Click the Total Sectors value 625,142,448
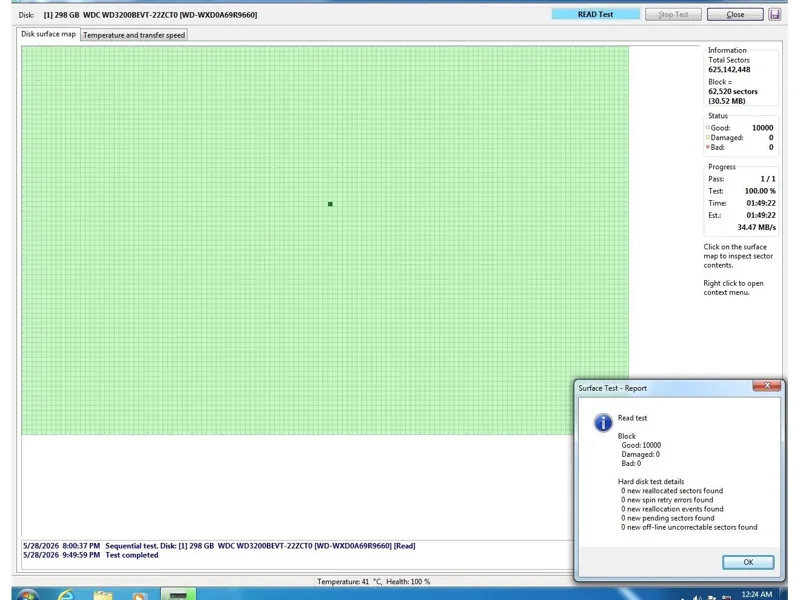 coord(729,69)
